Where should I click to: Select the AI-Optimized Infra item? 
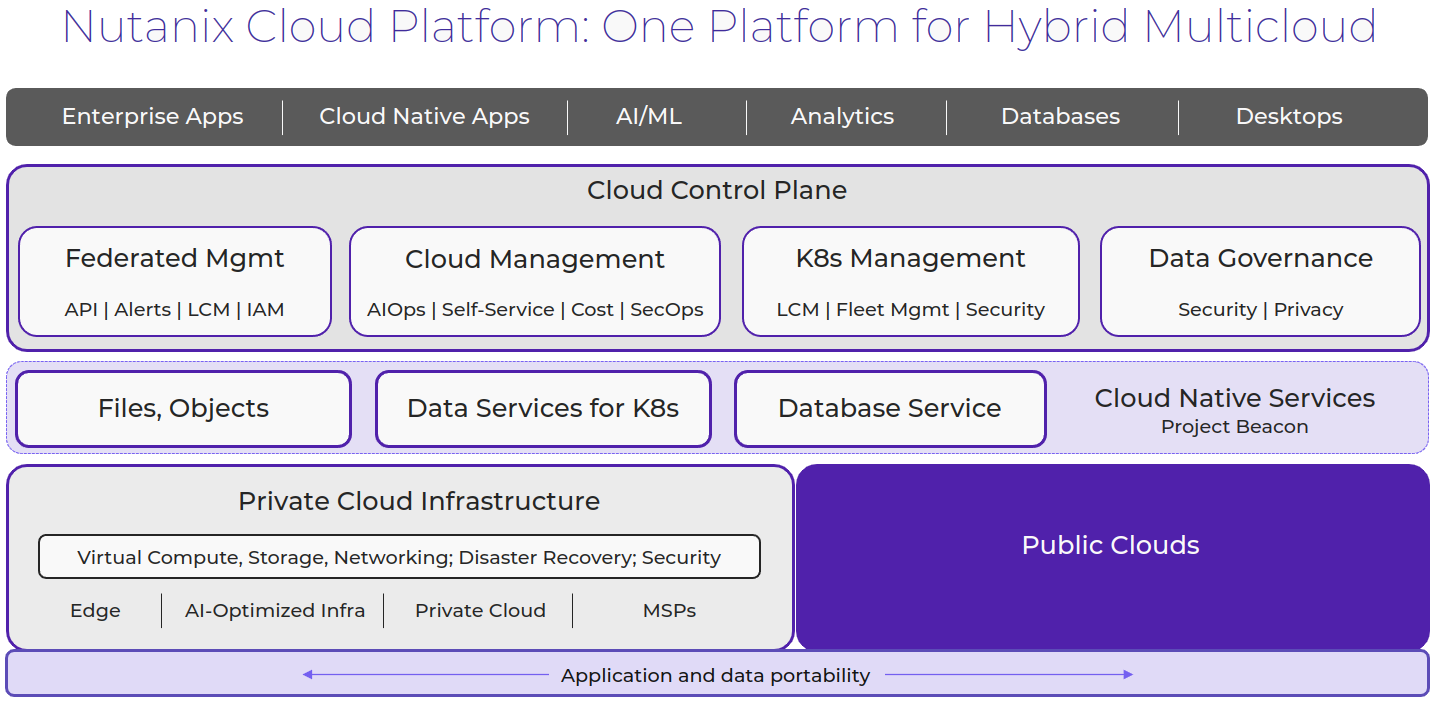pos(274,610)
